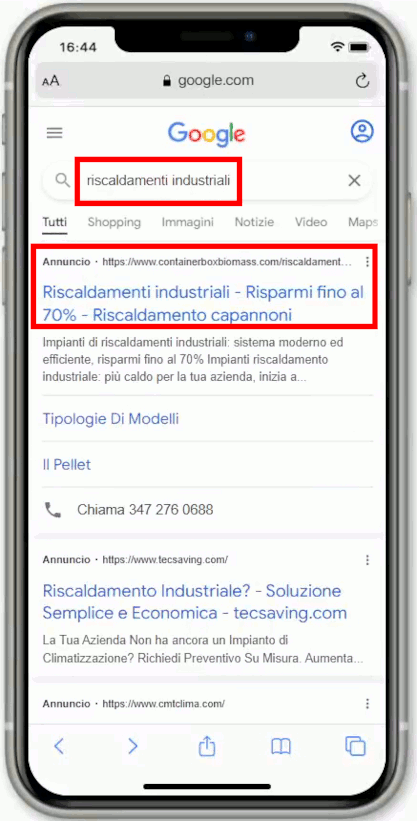Reload the page in Safari
The height and width of the screenshot is (821, 417).
(x=362, y=81)
